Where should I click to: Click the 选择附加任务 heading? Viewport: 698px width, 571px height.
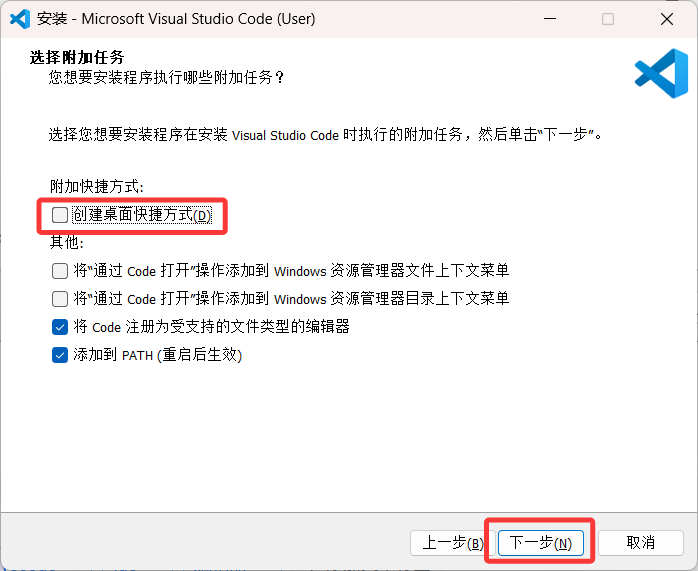click(77, 57)
